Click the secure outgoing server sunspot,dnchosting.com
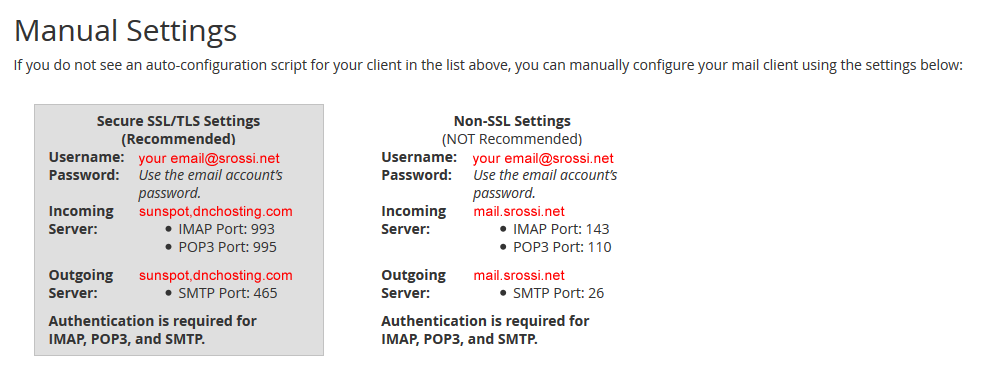 click(216, 276)
